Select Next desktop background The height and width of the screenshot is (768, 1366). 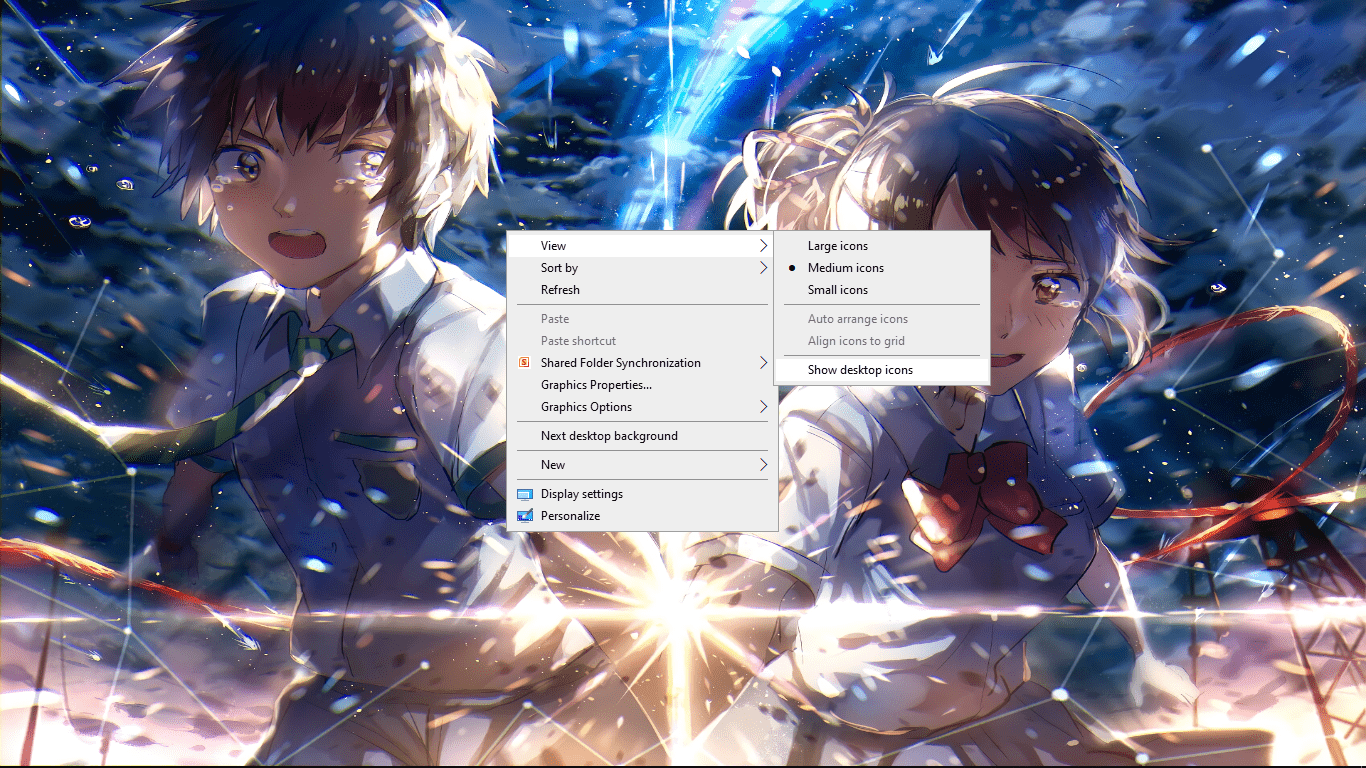point(609,436)
